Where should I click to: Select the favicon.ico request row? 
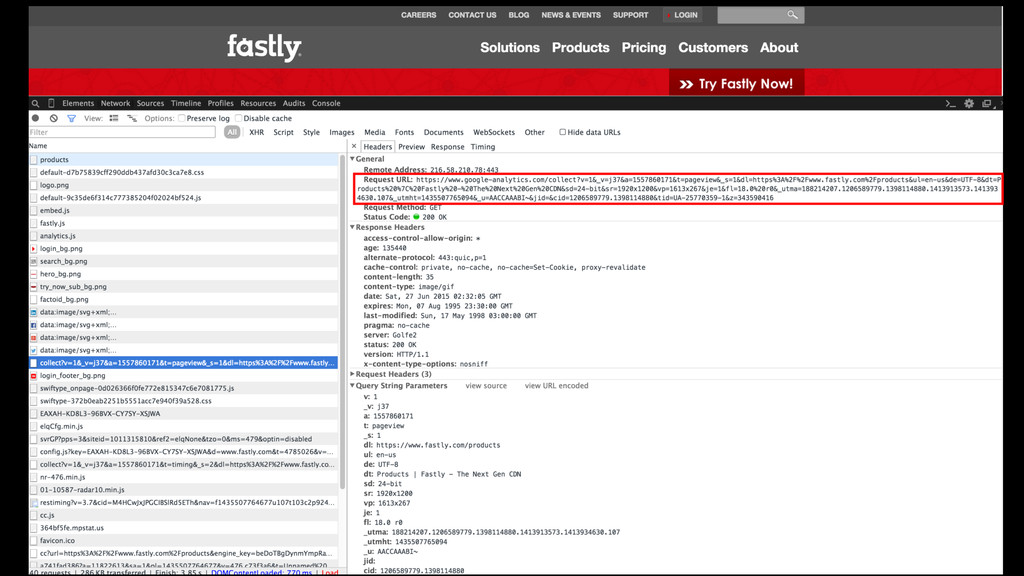pos(184,541)
